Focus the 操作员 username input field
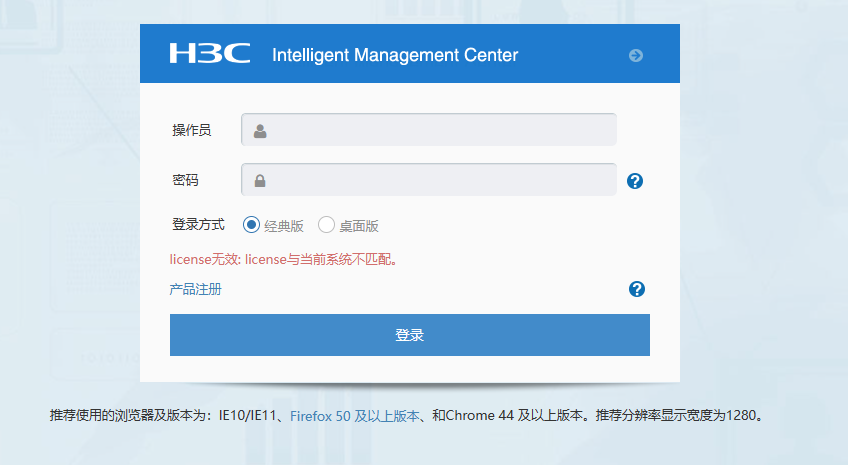Screen dimensions: 848x465 point(440,130)
